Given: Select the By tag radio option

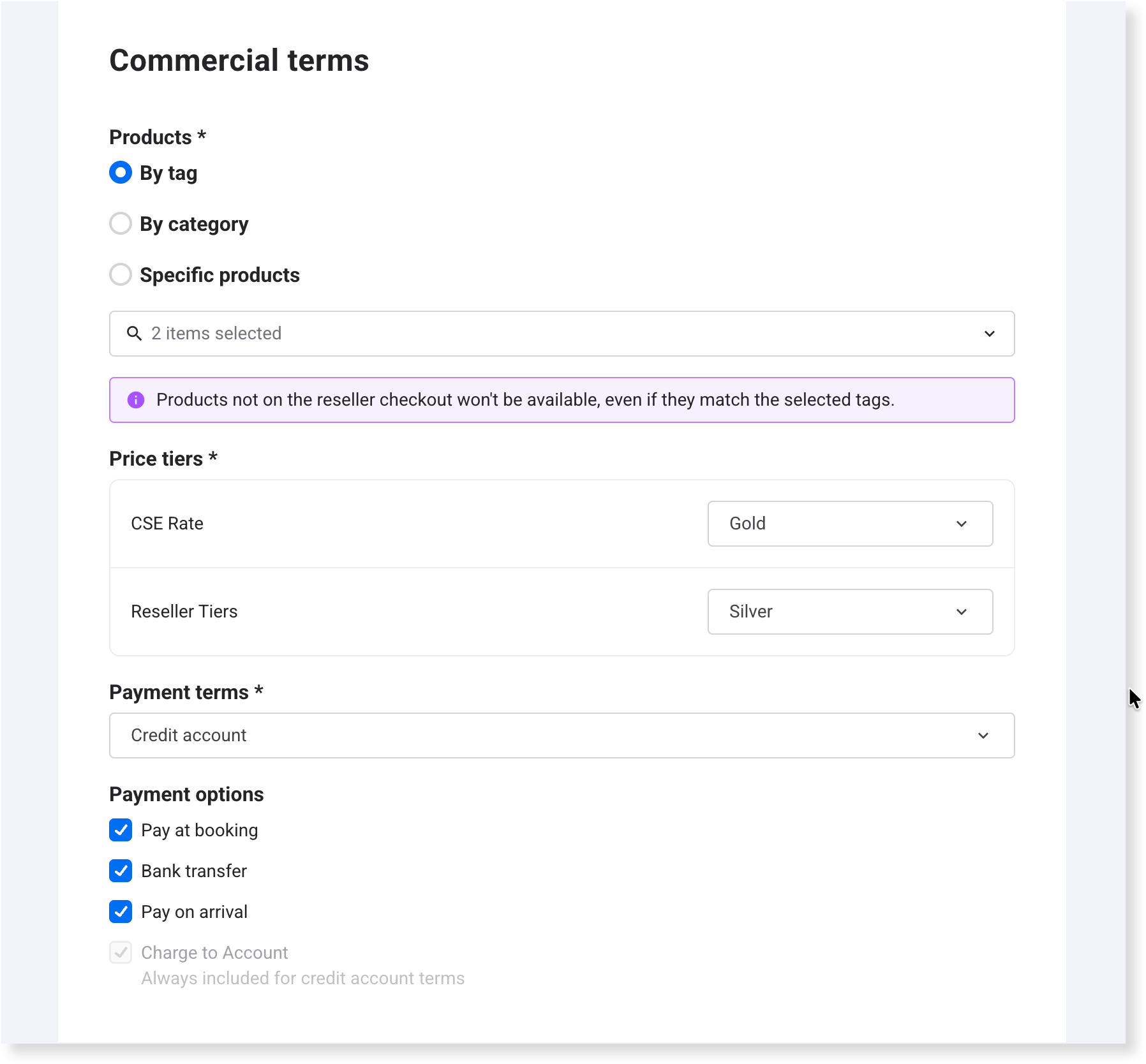Looking at the screenshot, I should (x=121, y=173).
